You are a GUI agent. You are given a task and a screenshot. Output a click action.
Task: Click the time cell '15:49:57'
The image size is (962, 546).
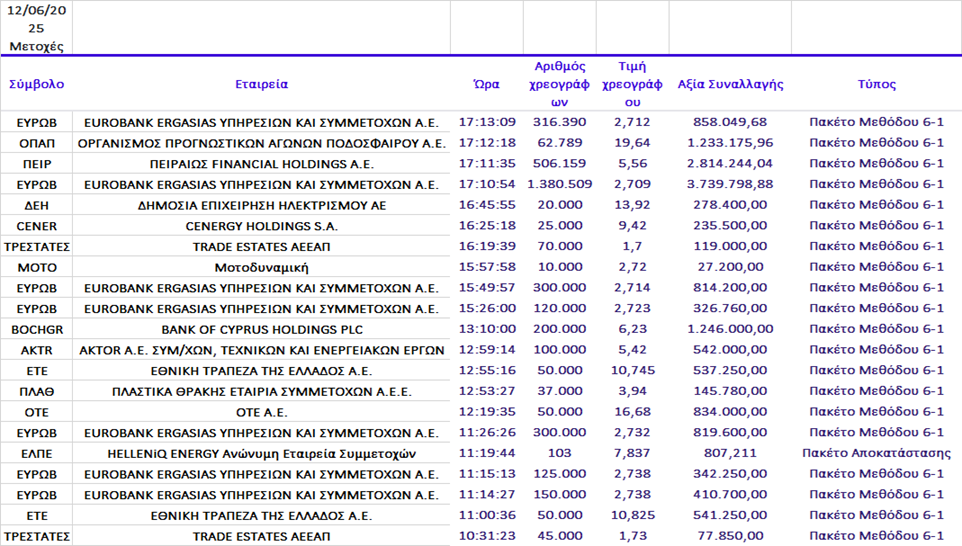point(487,288)
